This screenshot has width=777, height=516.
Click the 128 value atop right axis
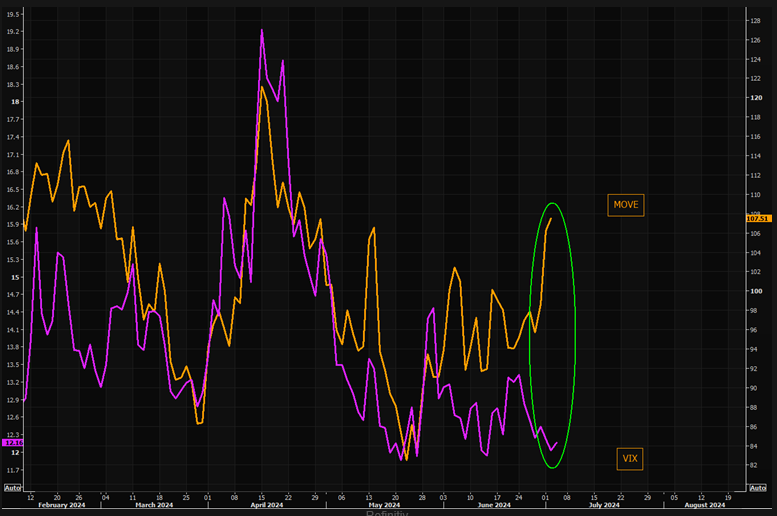tap(757, 20)
